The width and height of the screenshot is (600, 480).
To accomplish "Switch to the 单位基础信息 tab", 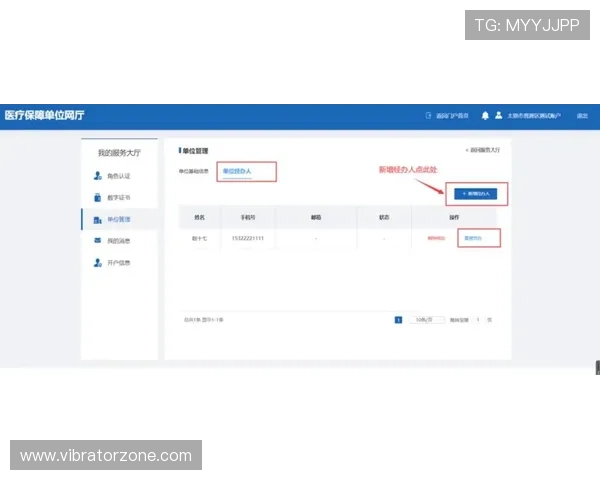I will tap(194, 172).
